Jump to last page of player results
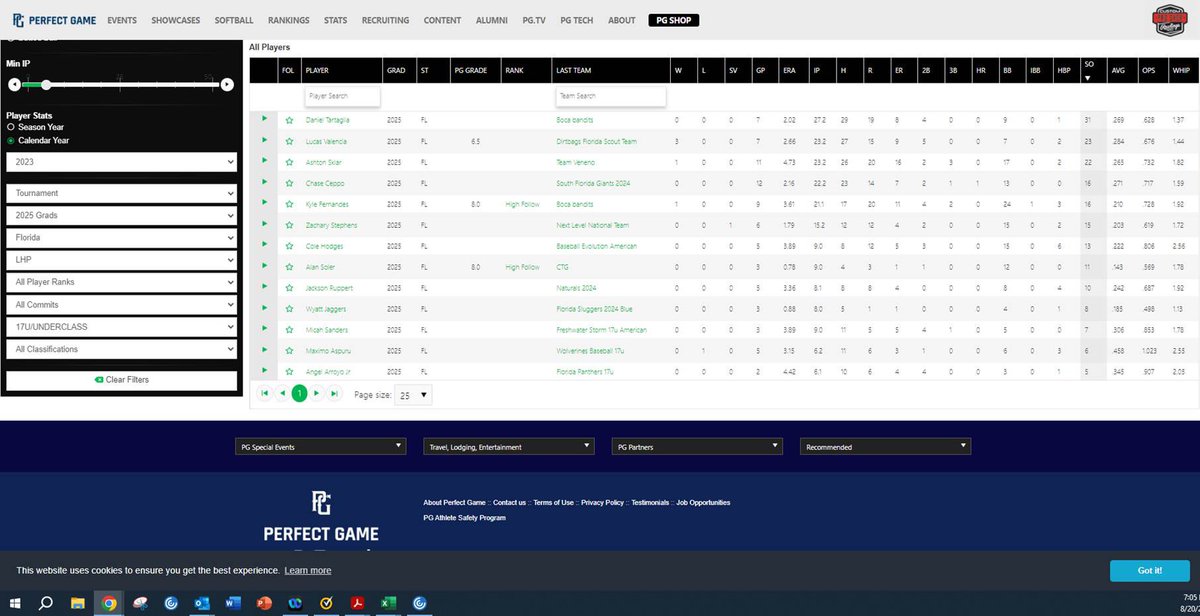Image resolution: width=1200 pixels, height=616 pixels. coord(334,394)
